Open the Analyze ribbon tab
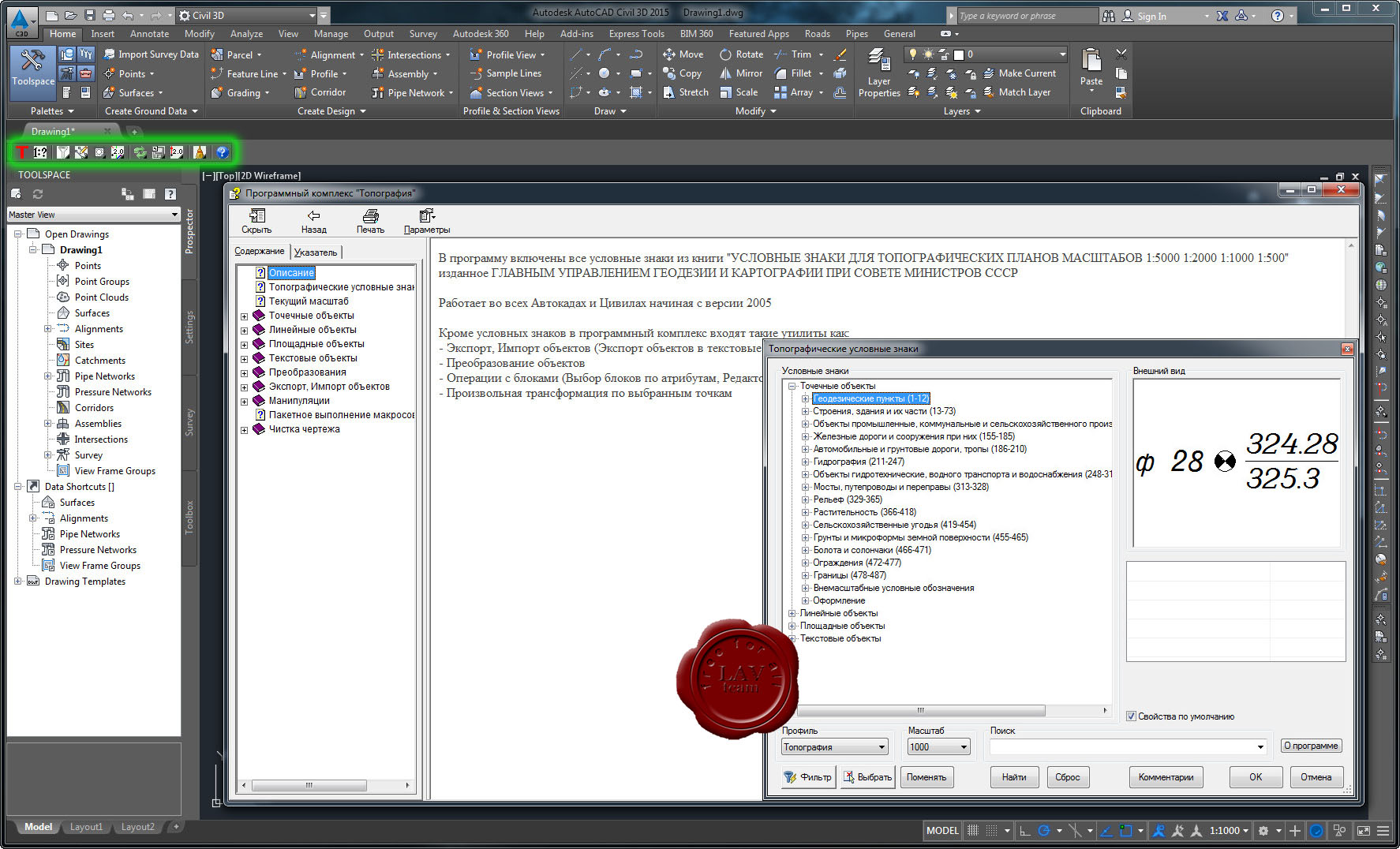Image resolution: width=1400 pixels, height=849 pixels. tap(246, 34)
